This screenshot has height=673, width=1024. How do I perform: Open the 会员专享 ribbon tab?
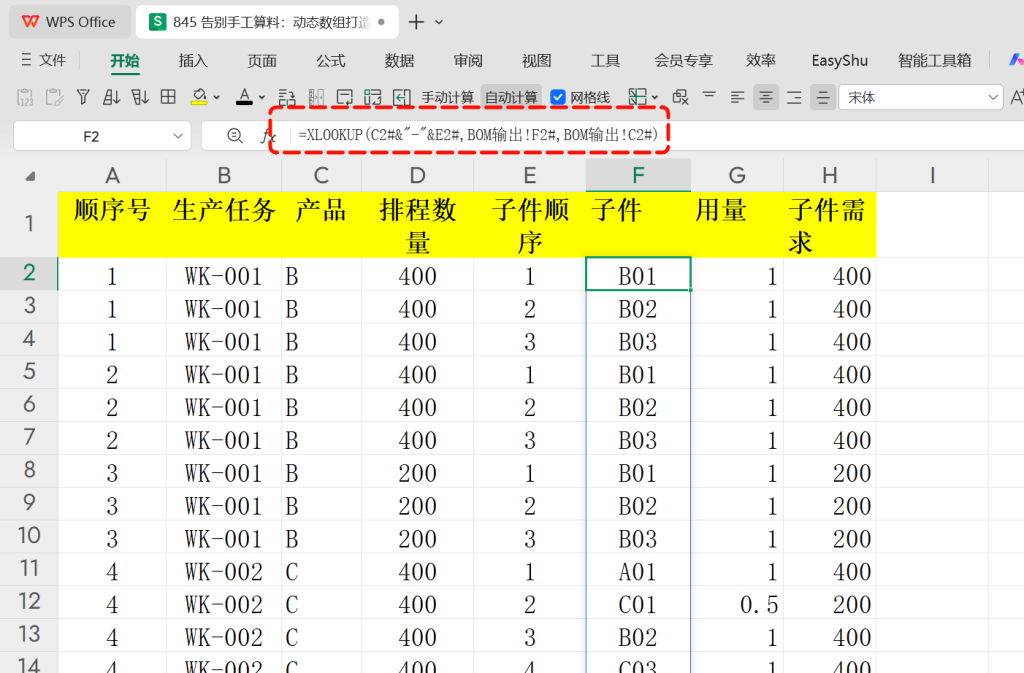click(x=684, y=61)
